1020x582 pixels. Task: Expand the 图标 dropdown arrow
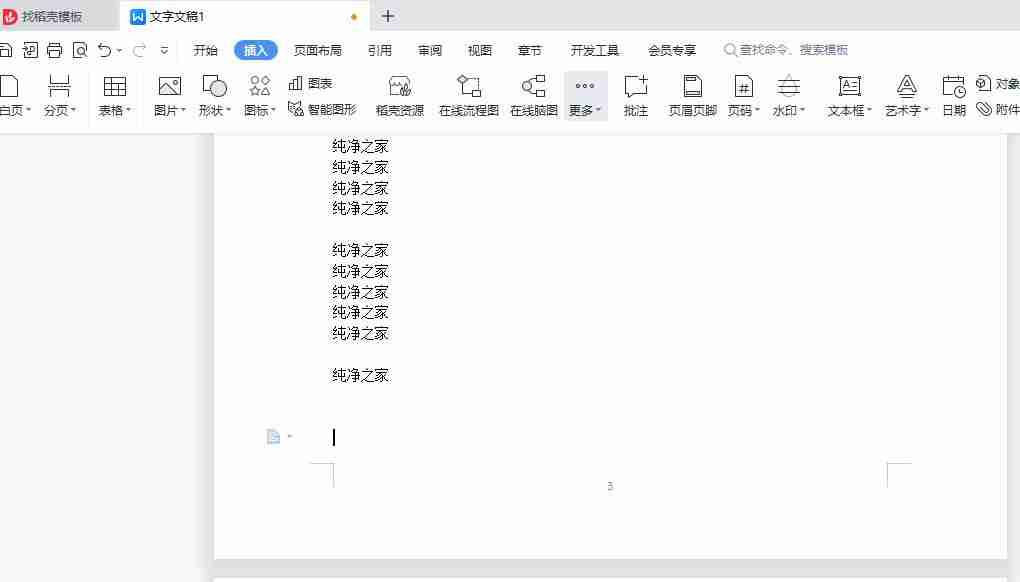pyautogui.click(x=273, y=110)
